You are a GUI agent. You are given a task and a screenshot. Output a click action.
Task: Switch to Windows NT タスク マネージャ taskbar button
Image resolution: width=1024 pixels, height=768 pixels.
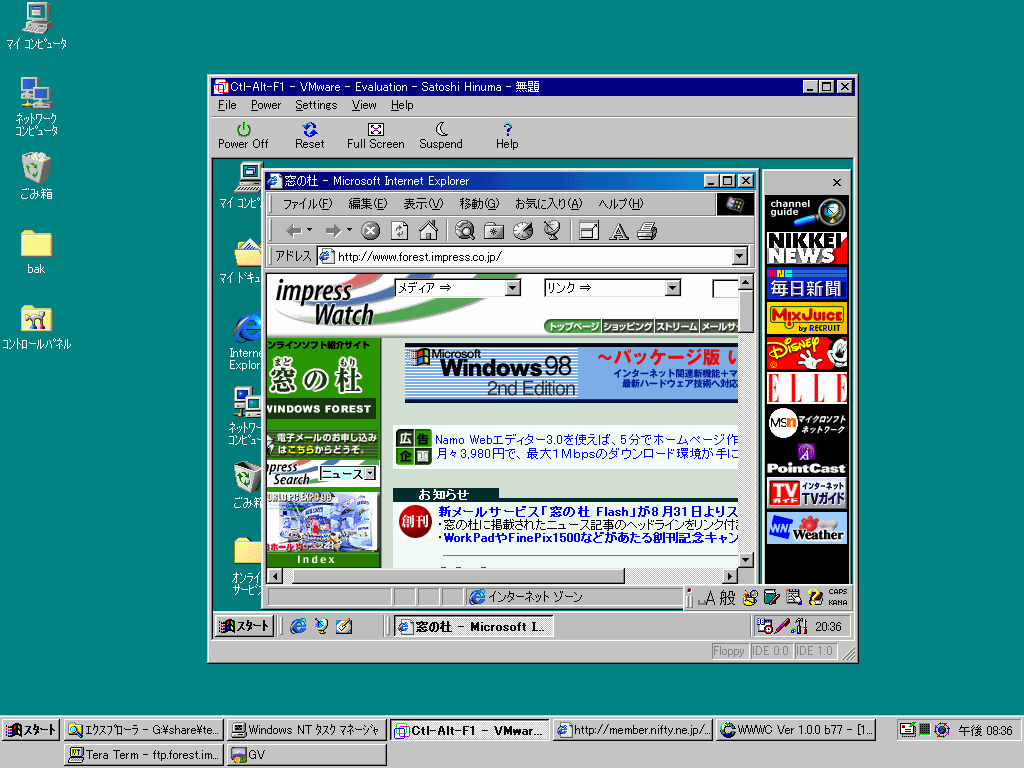tap(306, 729)
